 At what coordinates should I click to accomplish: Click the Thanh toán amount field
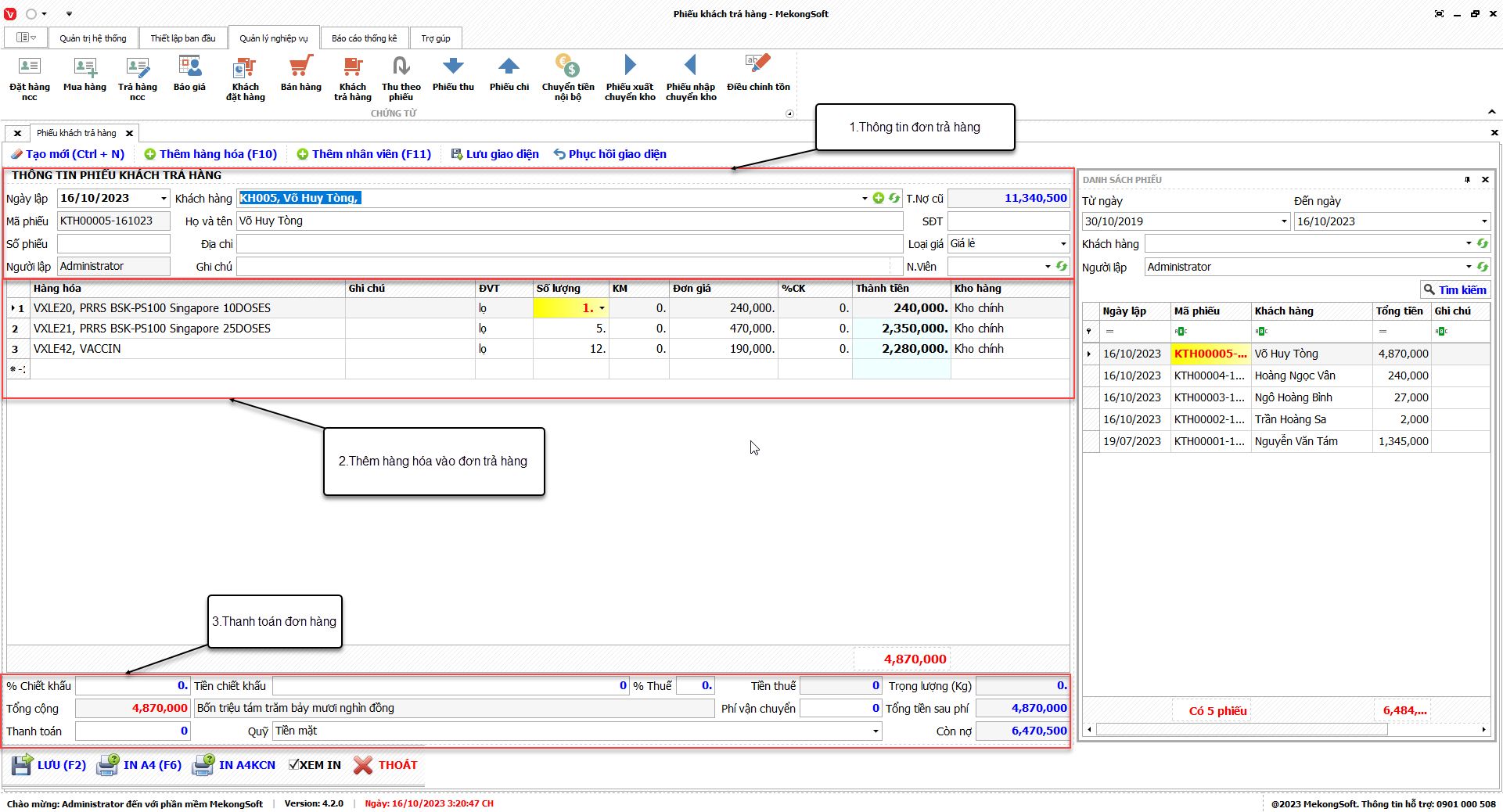pyautogui.click(x=132, y=731)
